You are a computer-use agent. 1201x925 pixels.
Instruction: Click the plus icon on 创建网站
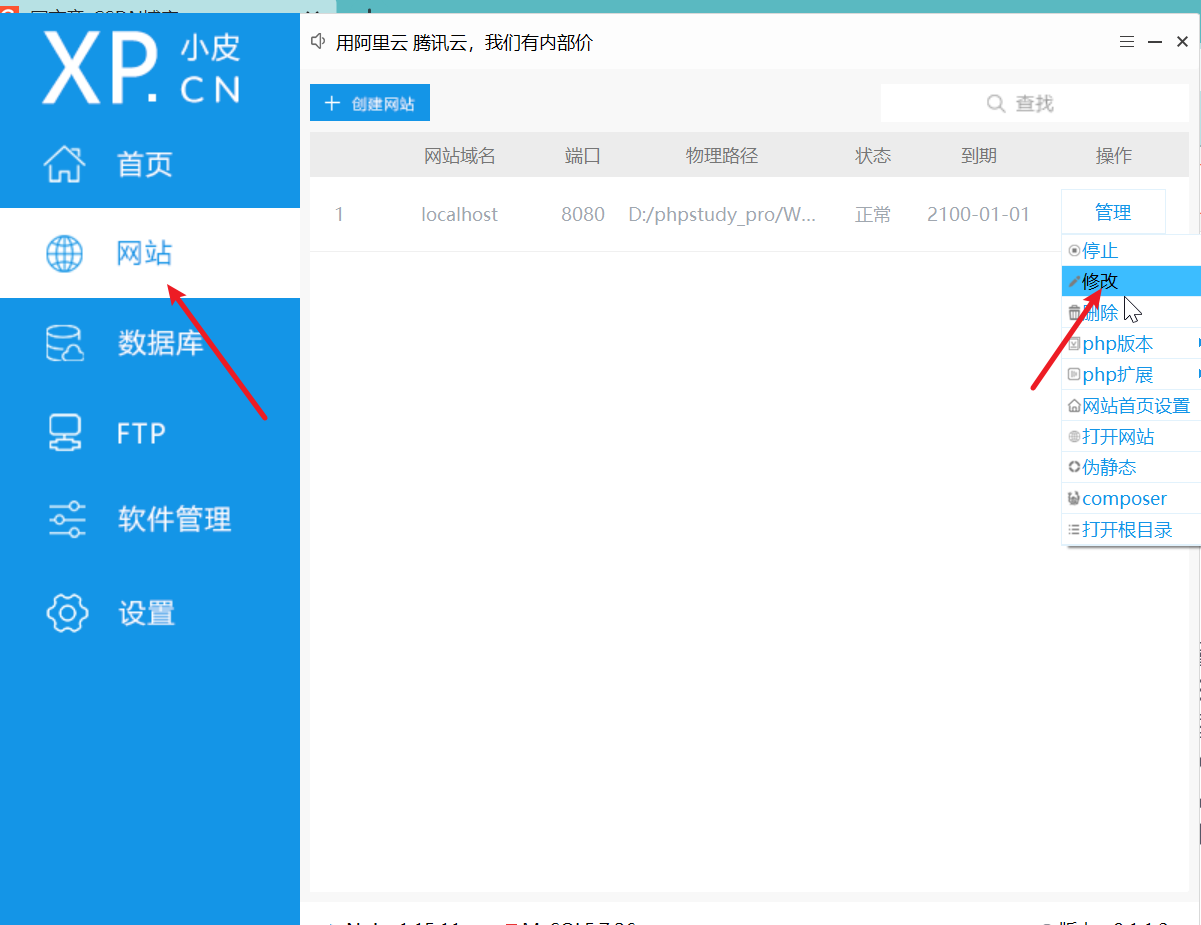(x=333, y=103)
